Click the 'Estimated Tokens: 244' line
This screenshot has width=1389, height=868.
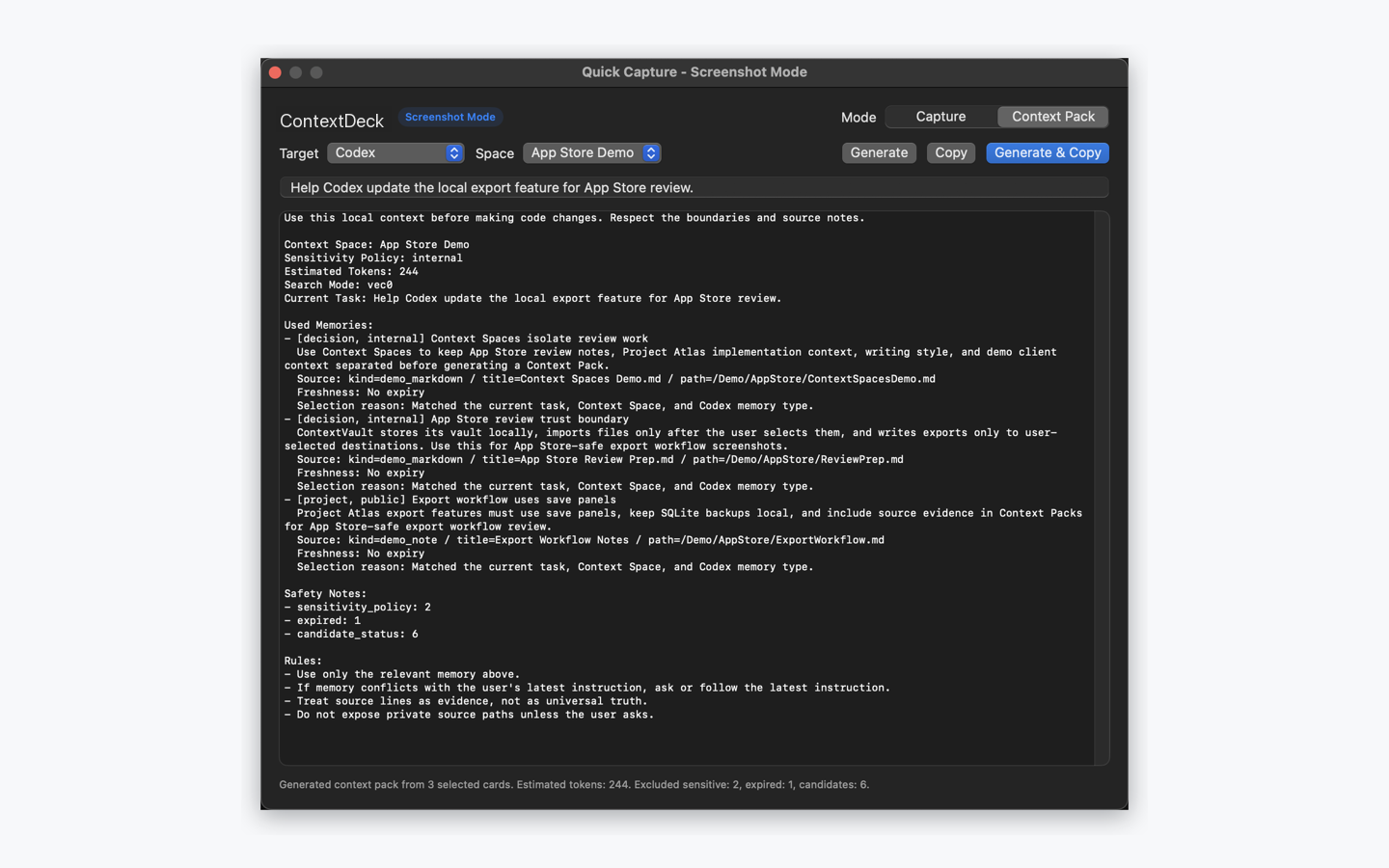(351, 272)
